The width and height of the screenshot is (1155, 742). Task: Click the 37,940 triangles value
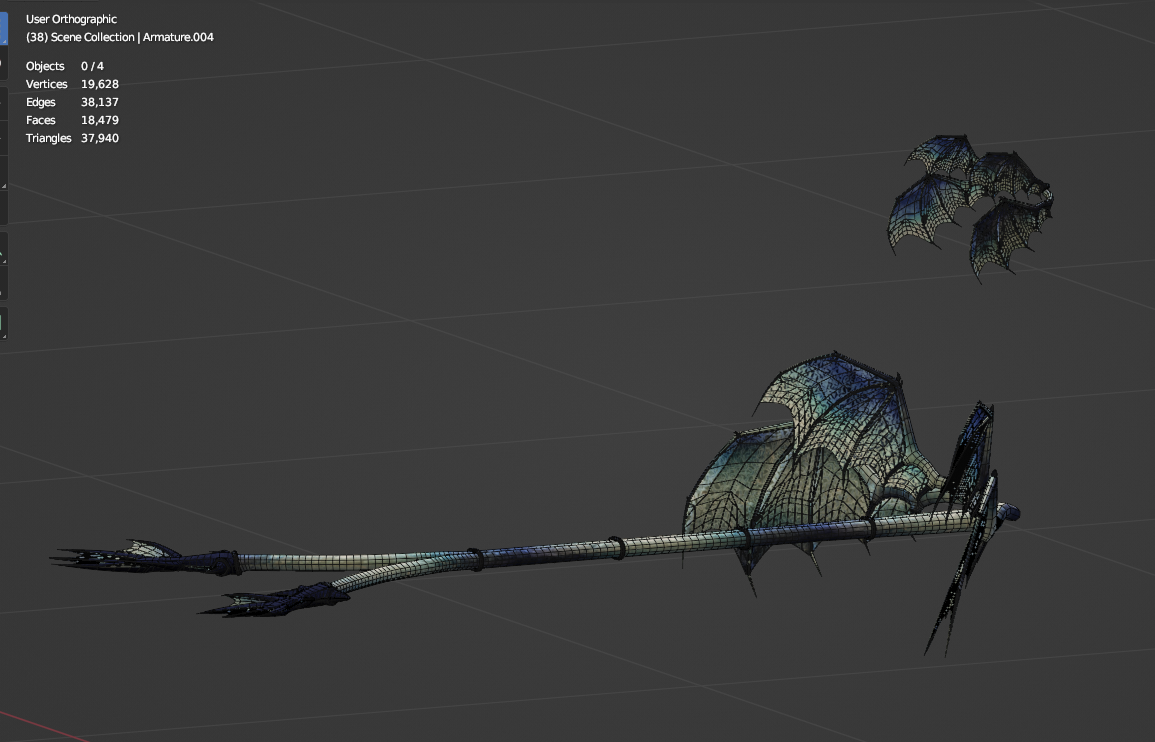point(99,138)
